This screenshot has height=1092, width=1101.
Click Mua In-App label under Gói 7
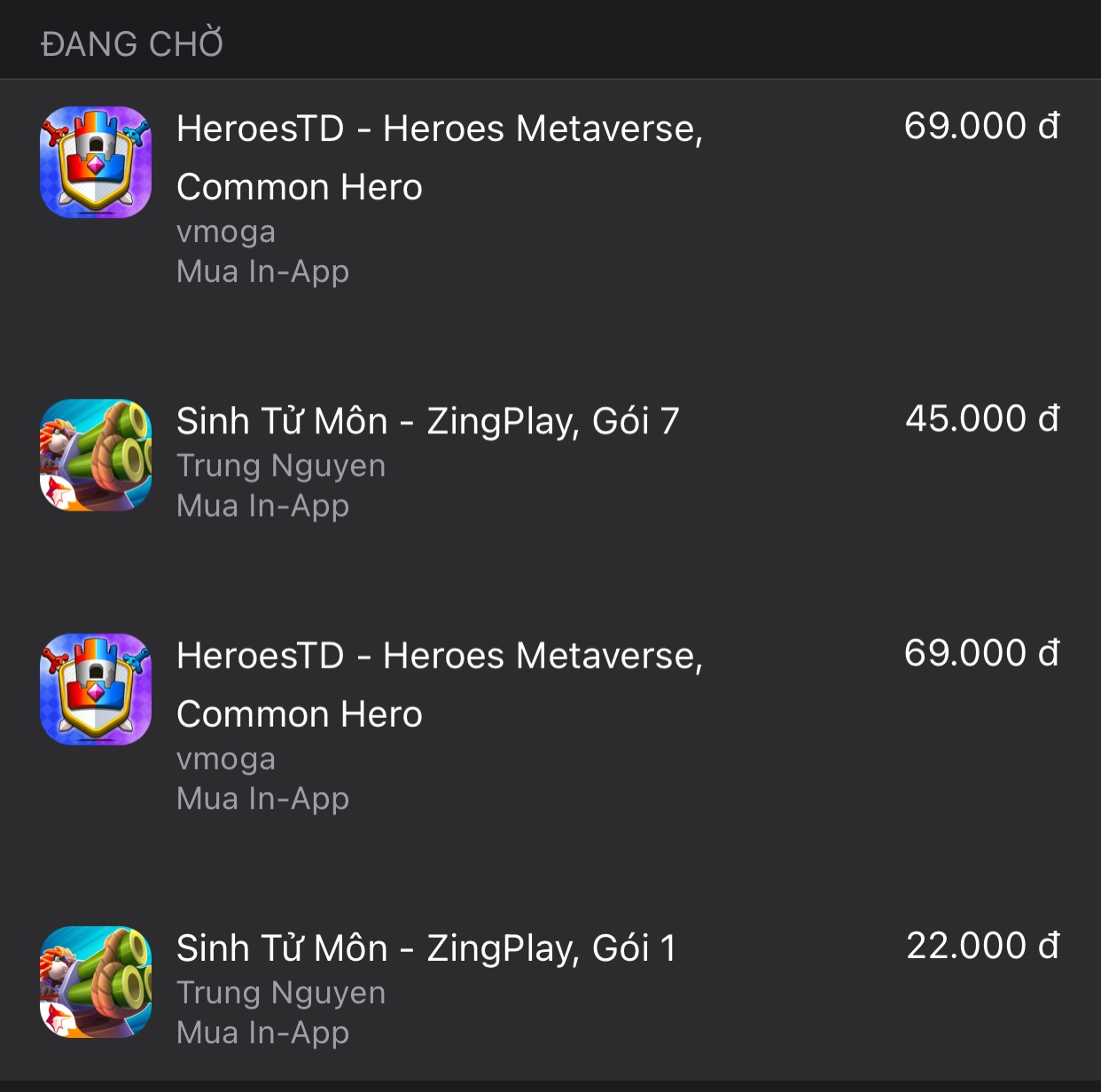click(262, 505)
